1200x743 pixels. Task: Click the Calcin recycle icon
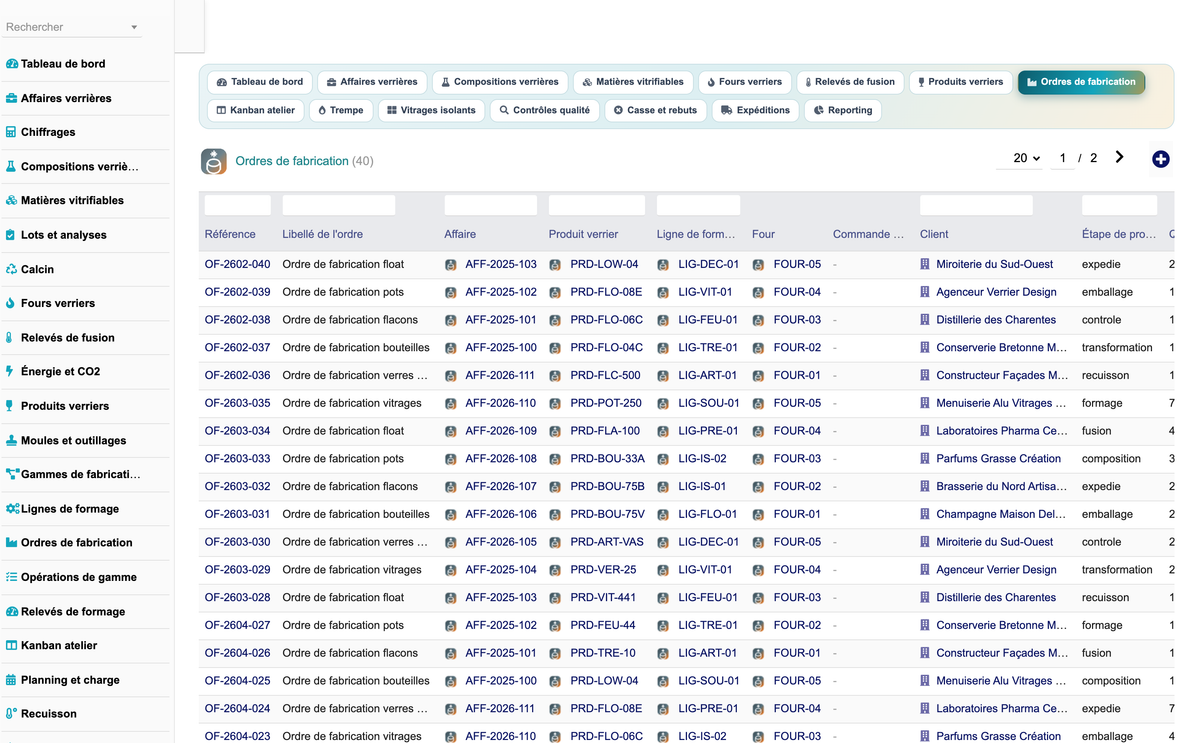point(11,269)
